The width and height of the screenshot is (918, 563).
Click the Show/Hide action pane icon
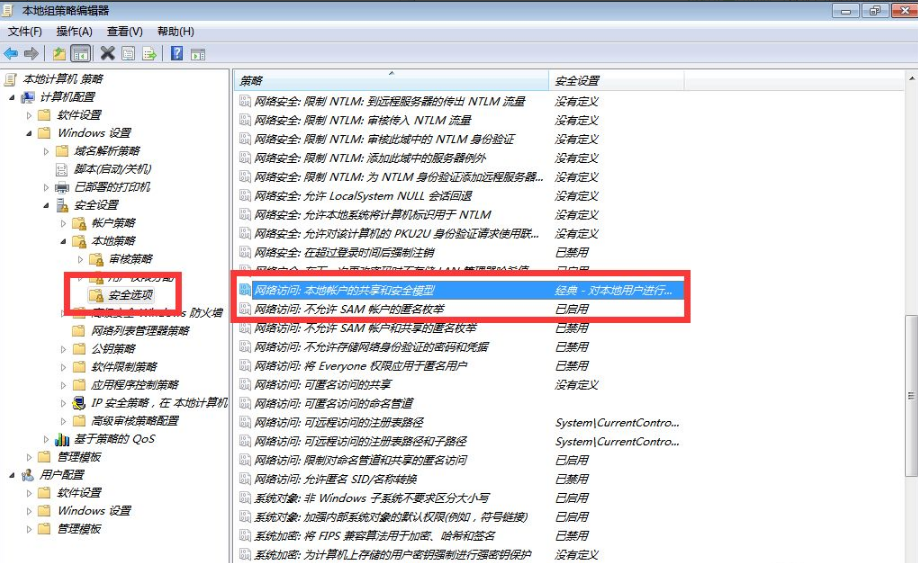[198, 53]
